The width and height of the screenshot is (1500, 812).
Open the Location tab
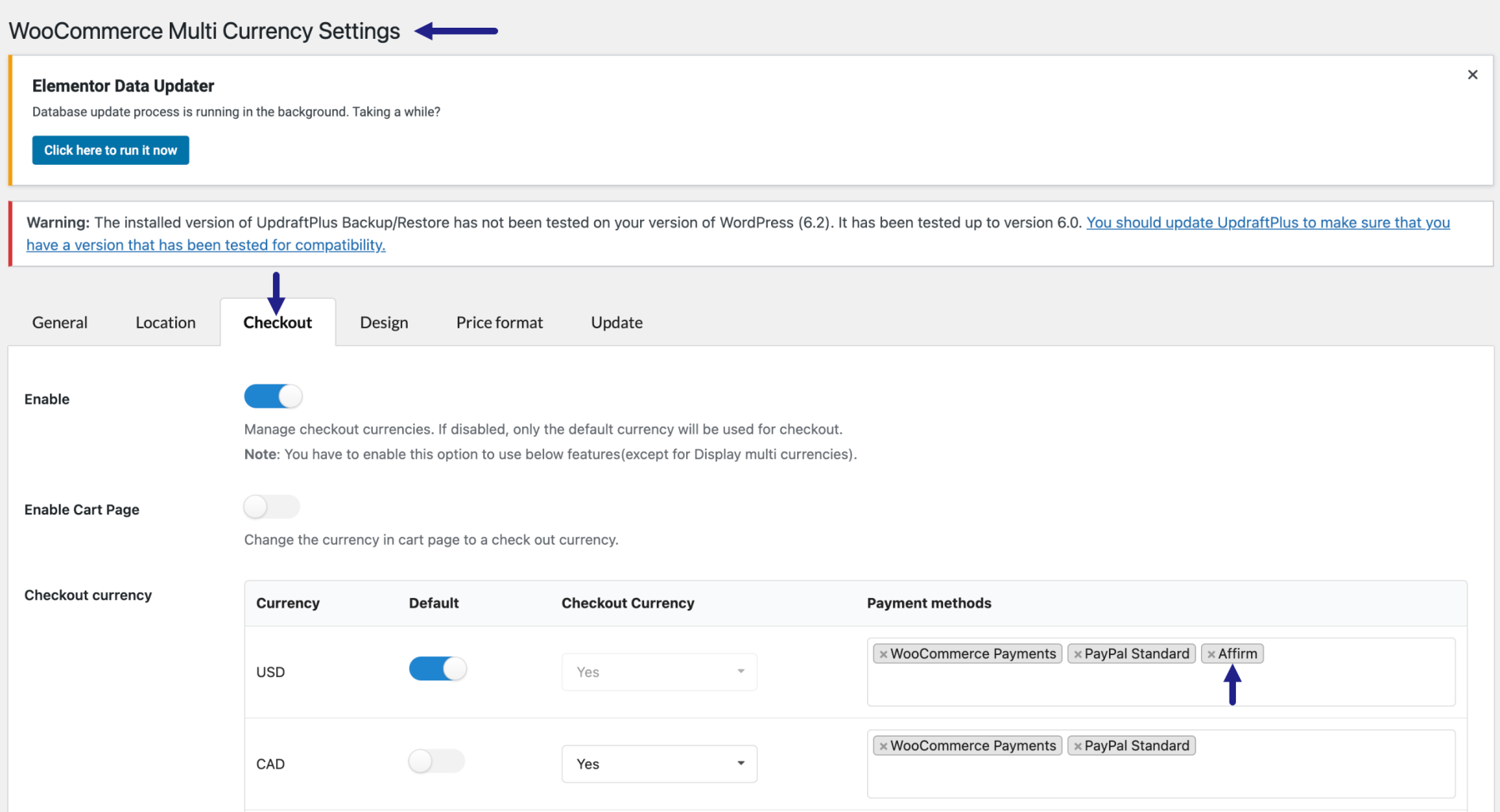click(x=165, y=323)
